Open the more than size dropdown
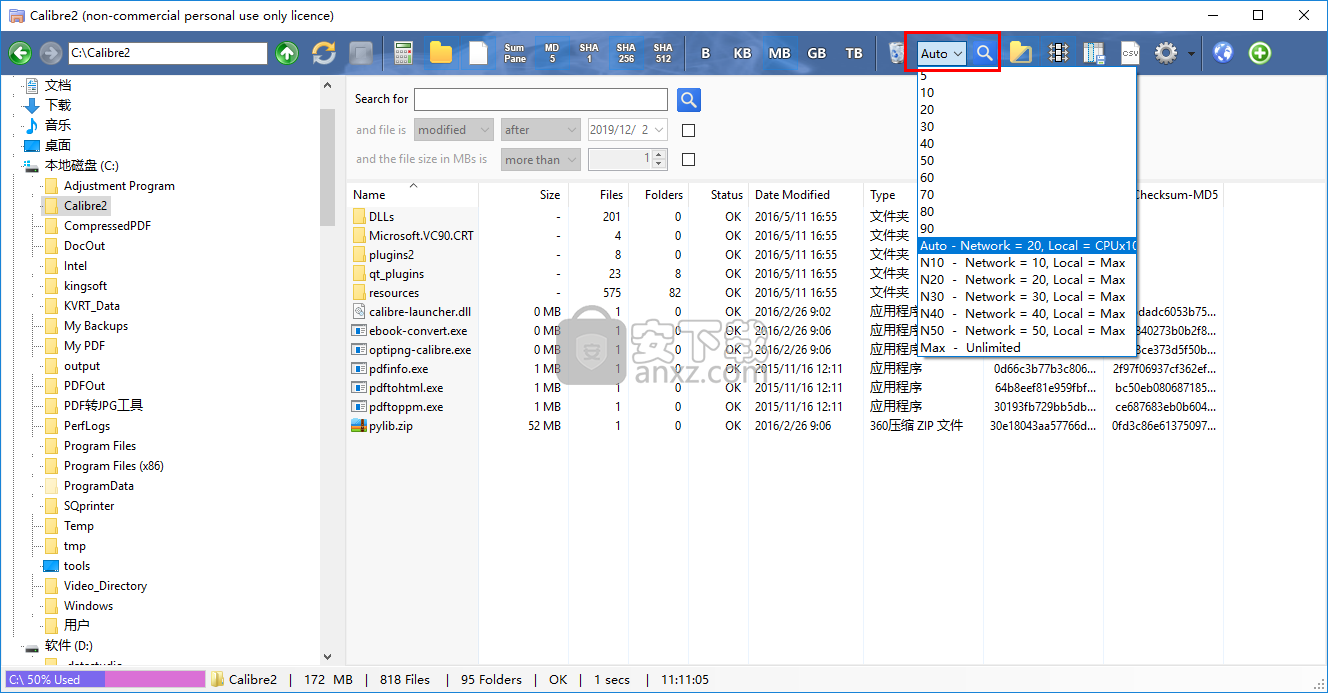Image resolution: width=1328 pixels, height=693 pixels. tap(541, 159)
